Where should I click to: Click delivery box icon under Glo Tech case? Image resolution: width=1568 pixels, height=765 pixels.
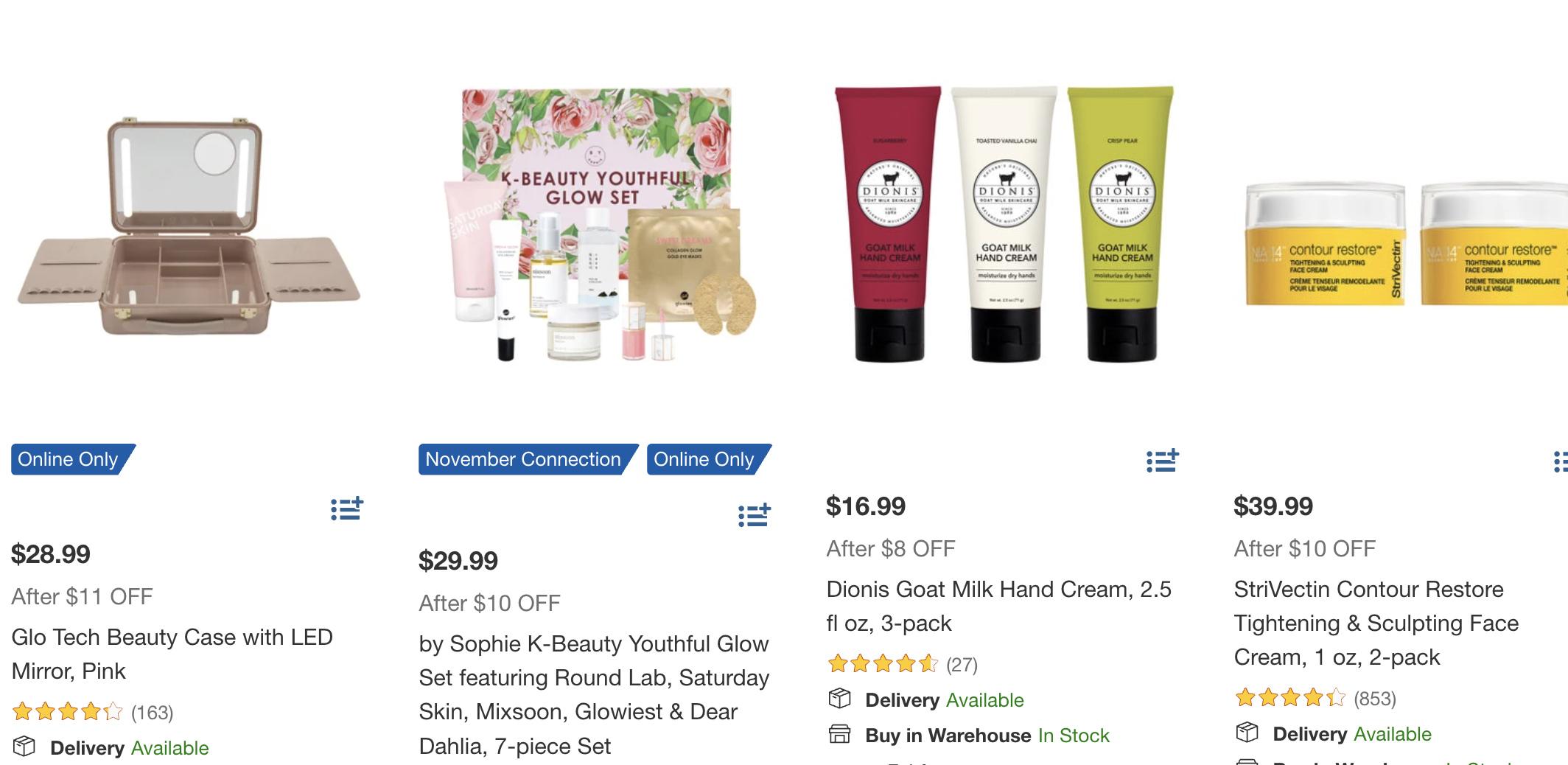tap(24, 746)
